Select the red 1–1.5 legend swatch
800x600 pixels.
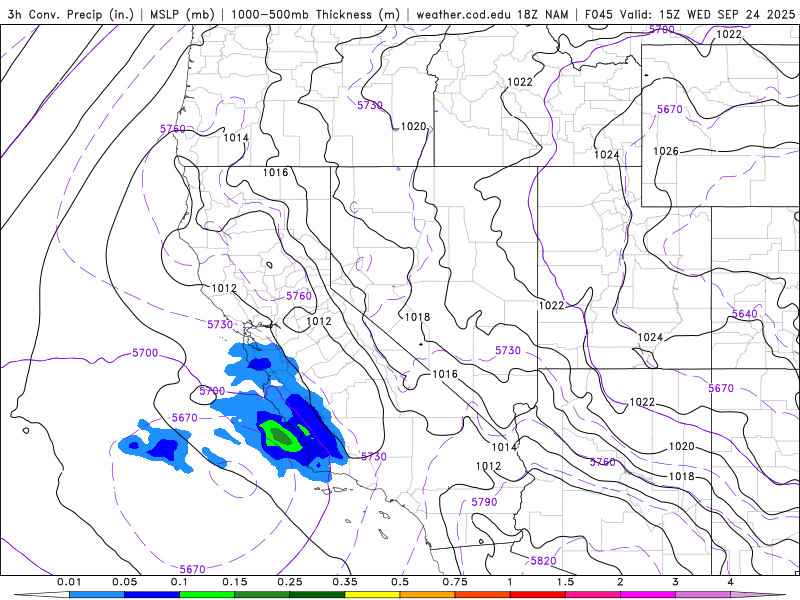coord(538,595)
